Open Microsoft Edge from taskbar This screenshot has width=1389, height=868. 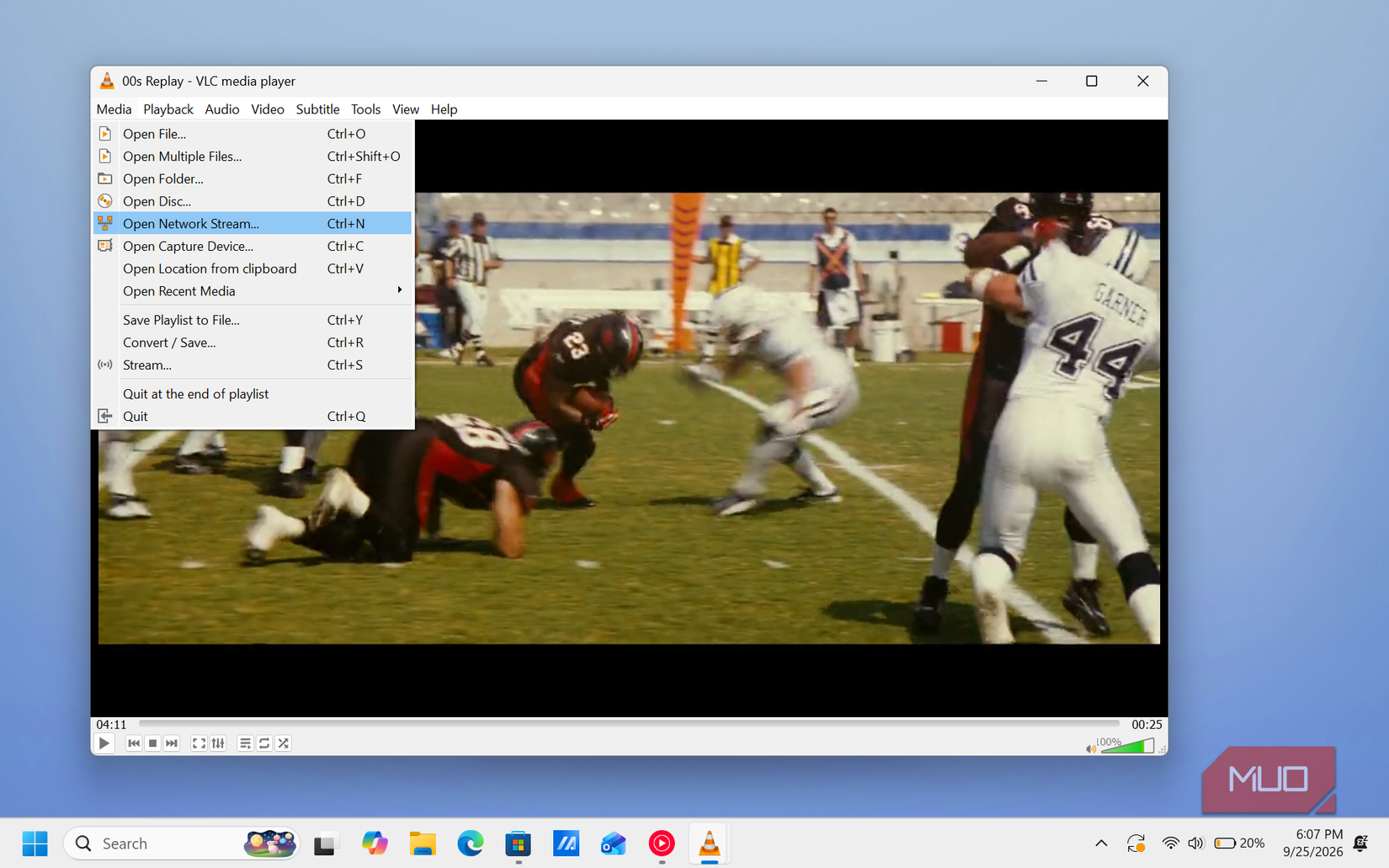(x=471, y=843)
